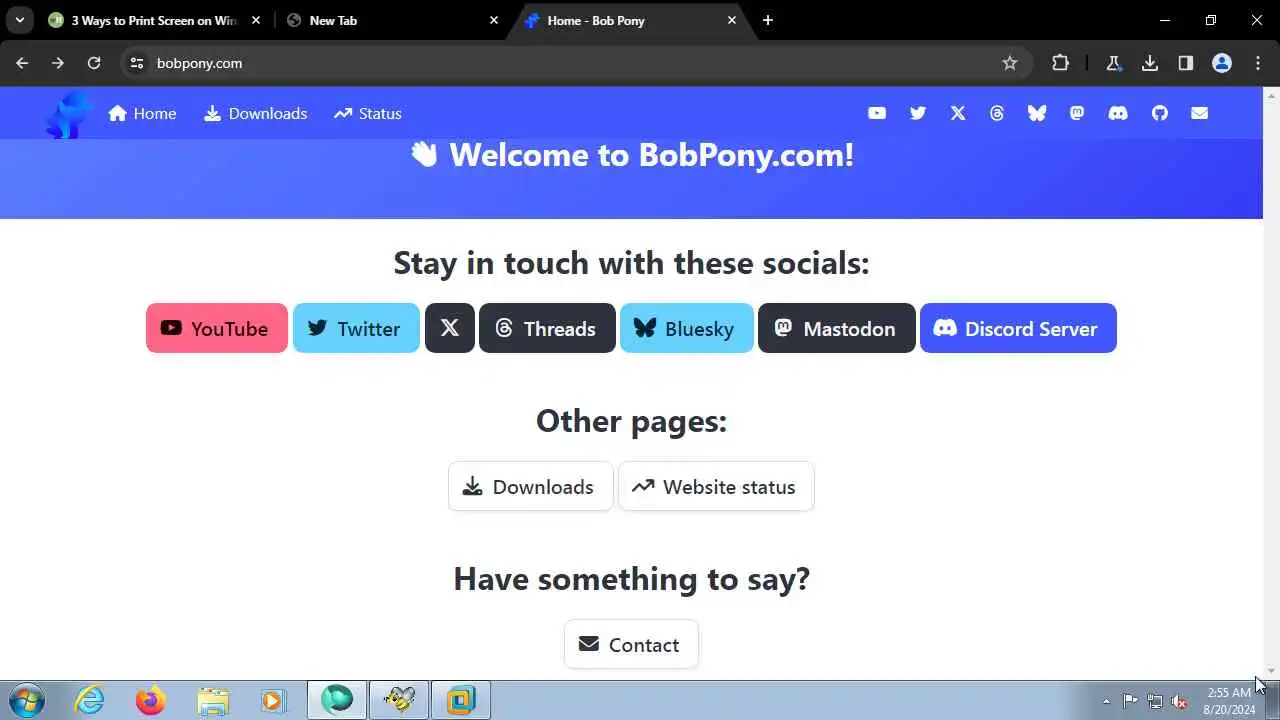Launch Firefox from taskbar
Image resolution: width=1280 pixels, height=720 pixels.
pos(151,700)
